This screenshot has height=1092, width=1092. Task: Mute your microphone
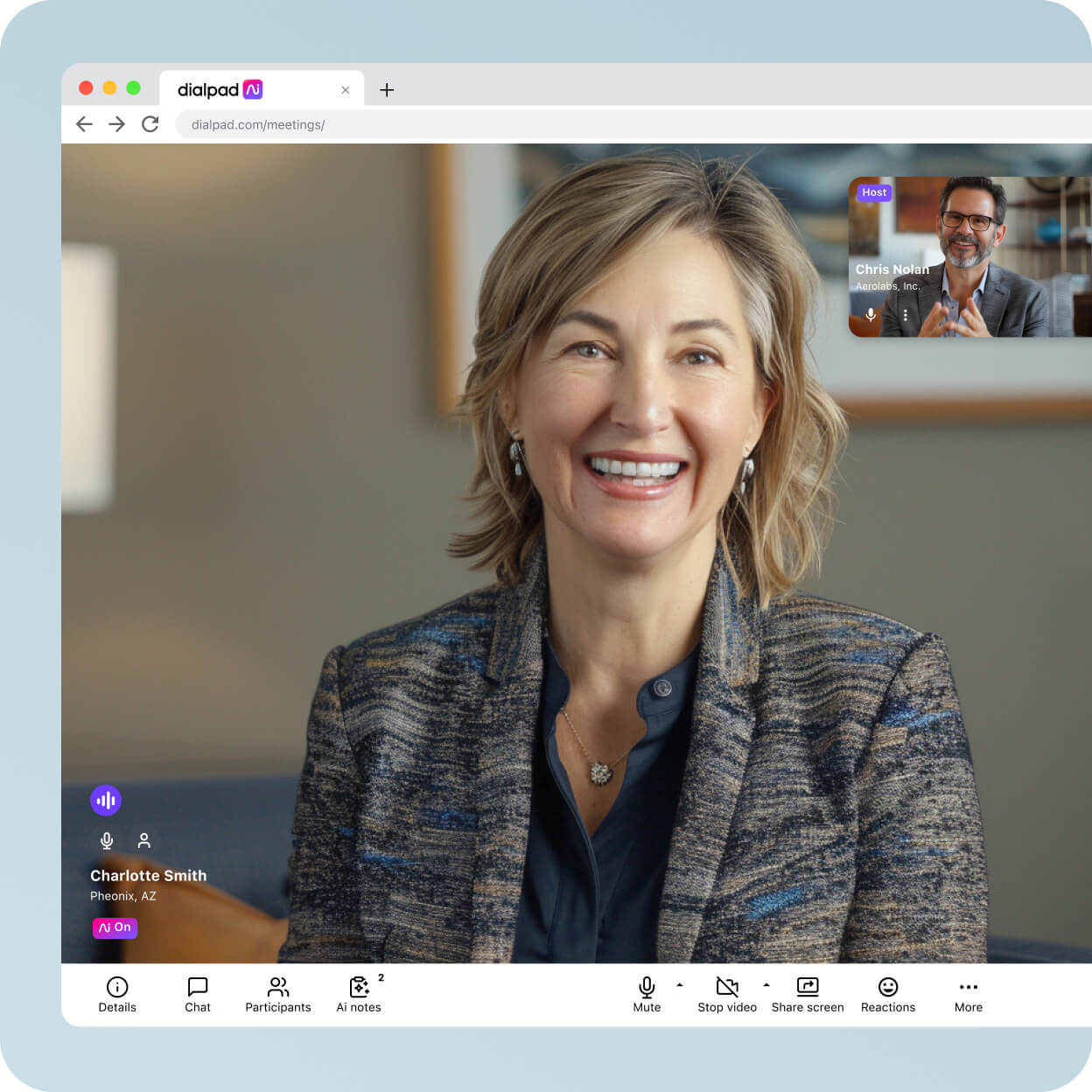point(647,993)
